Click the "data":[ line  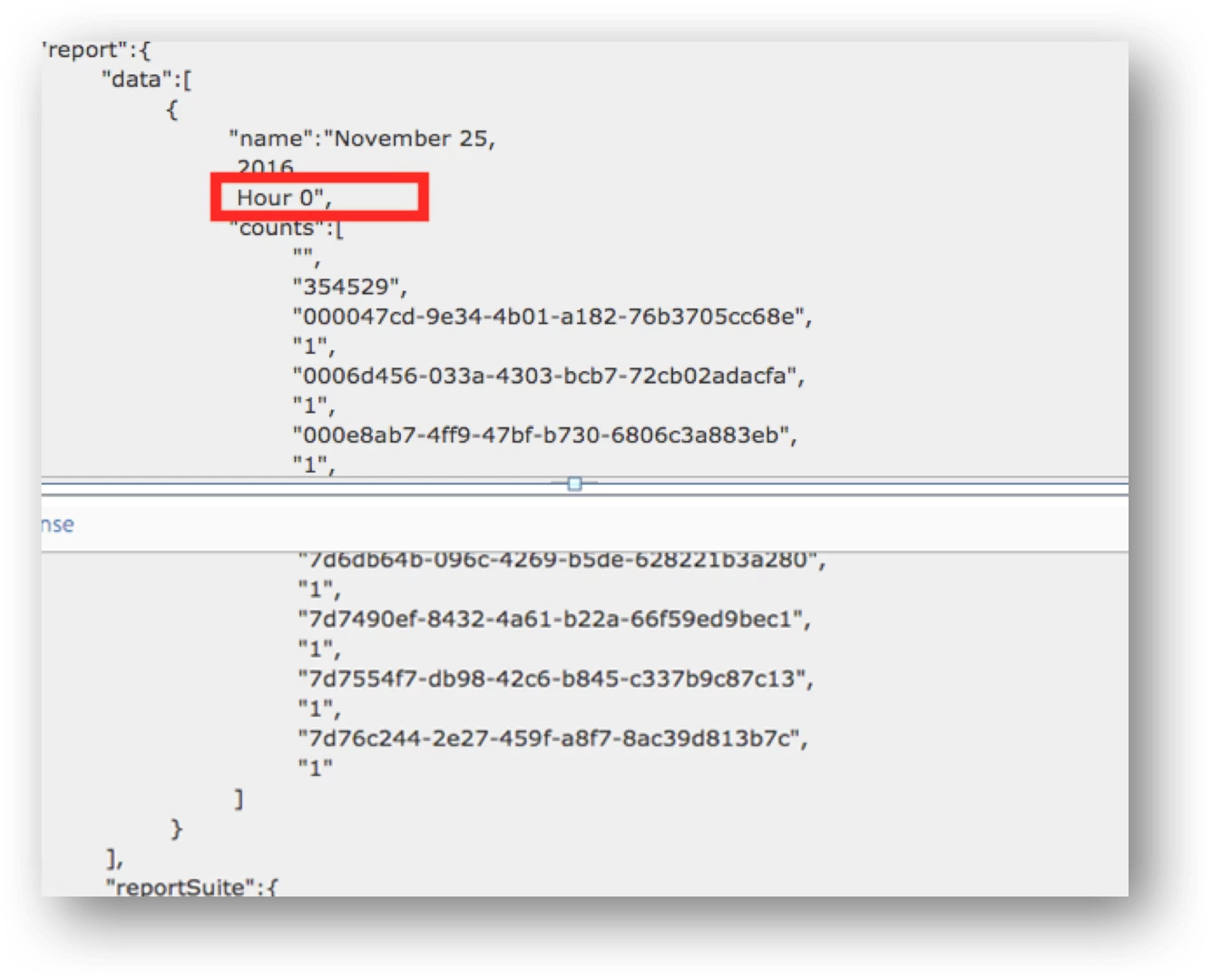point(147,80)
